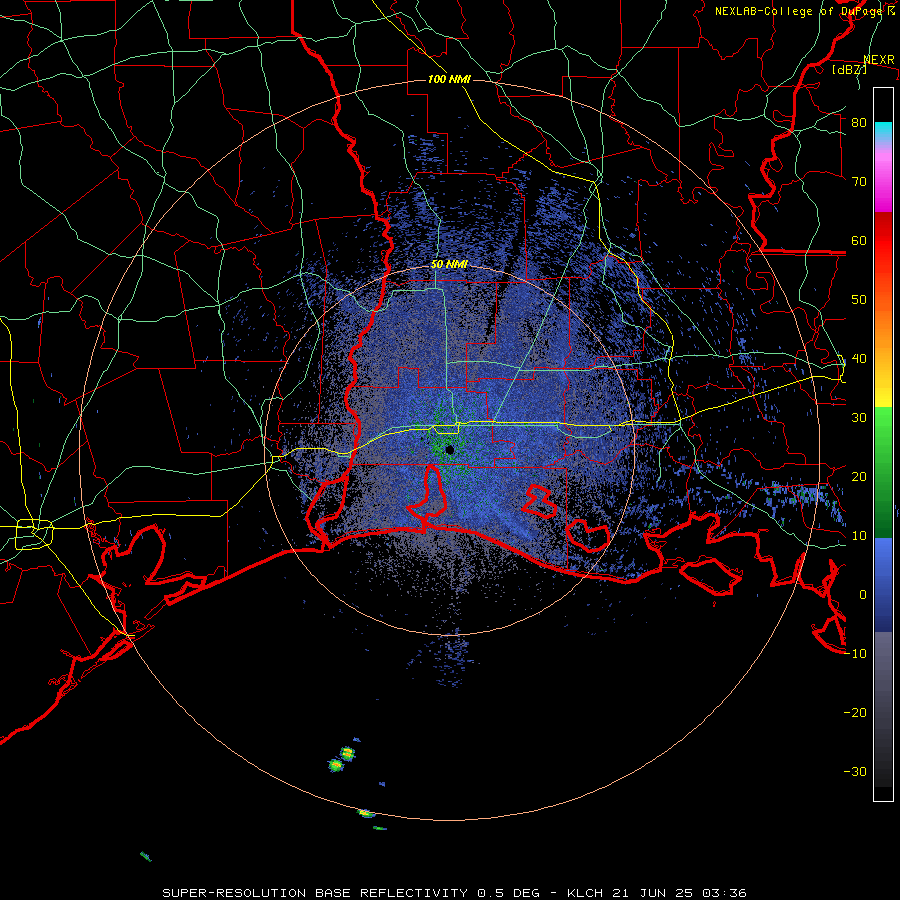Click the Super-Resolution Base Reflectivity caption

point(454,893)
